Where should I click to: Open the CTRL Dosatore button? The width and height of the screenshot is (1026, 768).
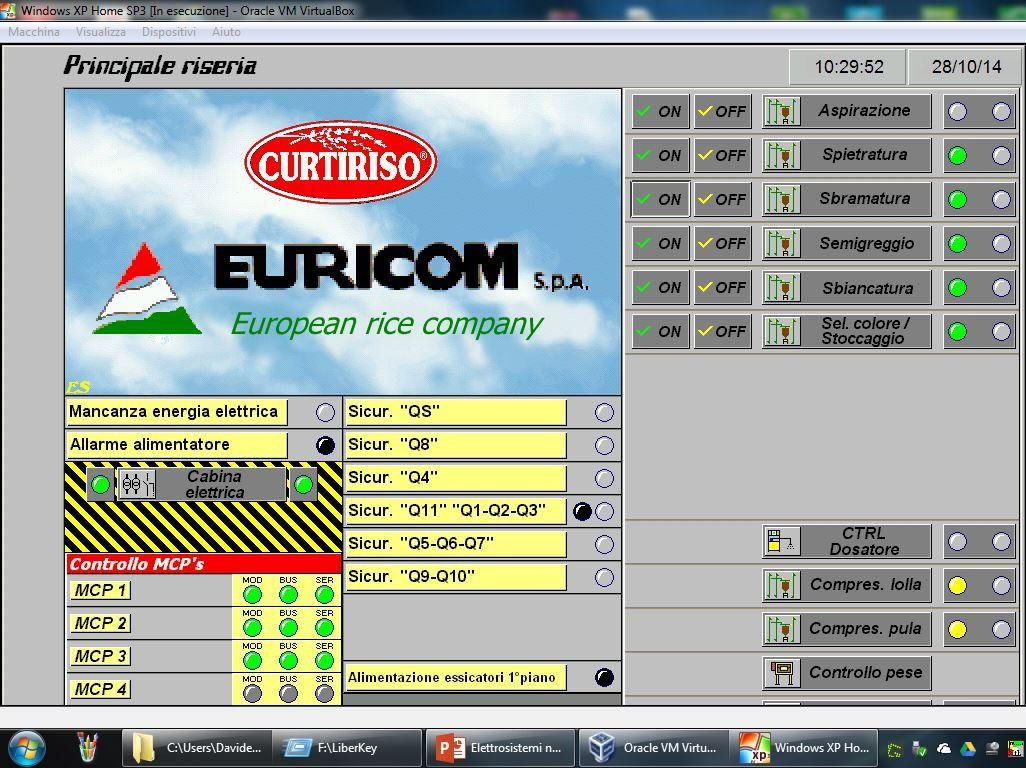coord(847,542)
